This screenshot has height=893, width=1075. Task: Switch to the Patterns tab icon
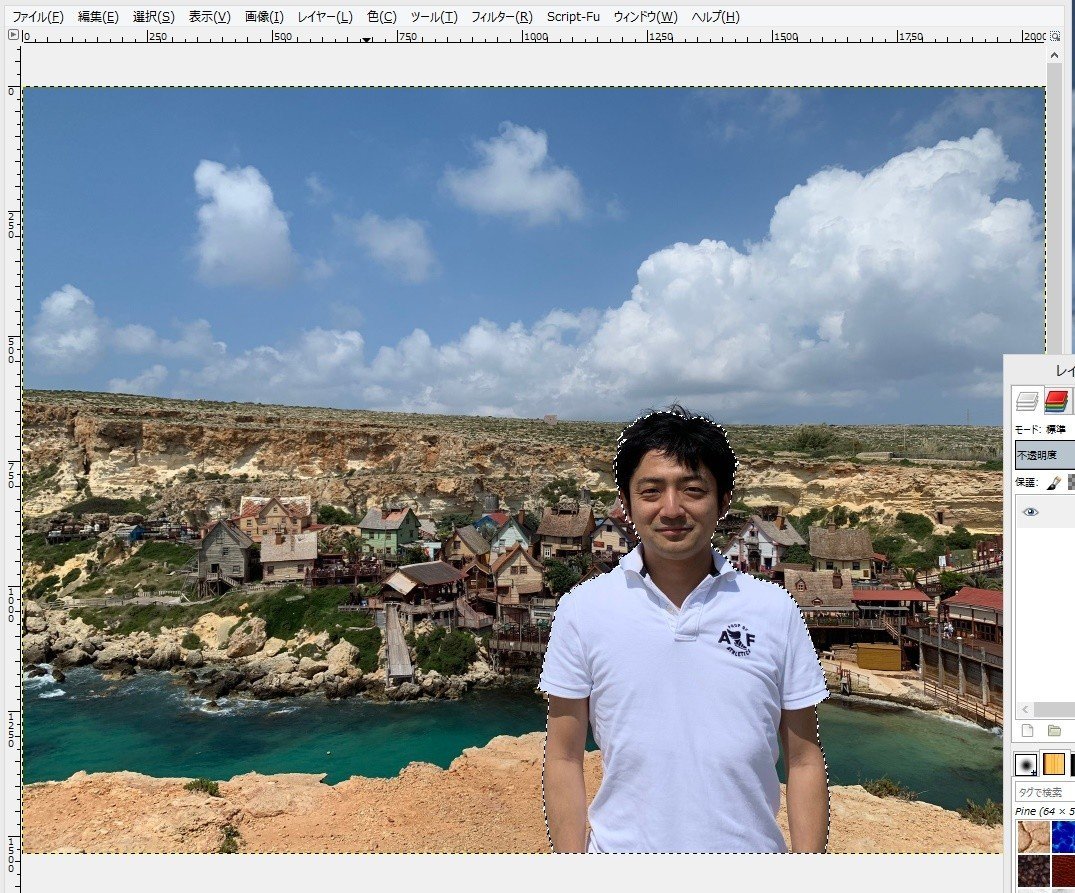click(x=1054, y=764)
